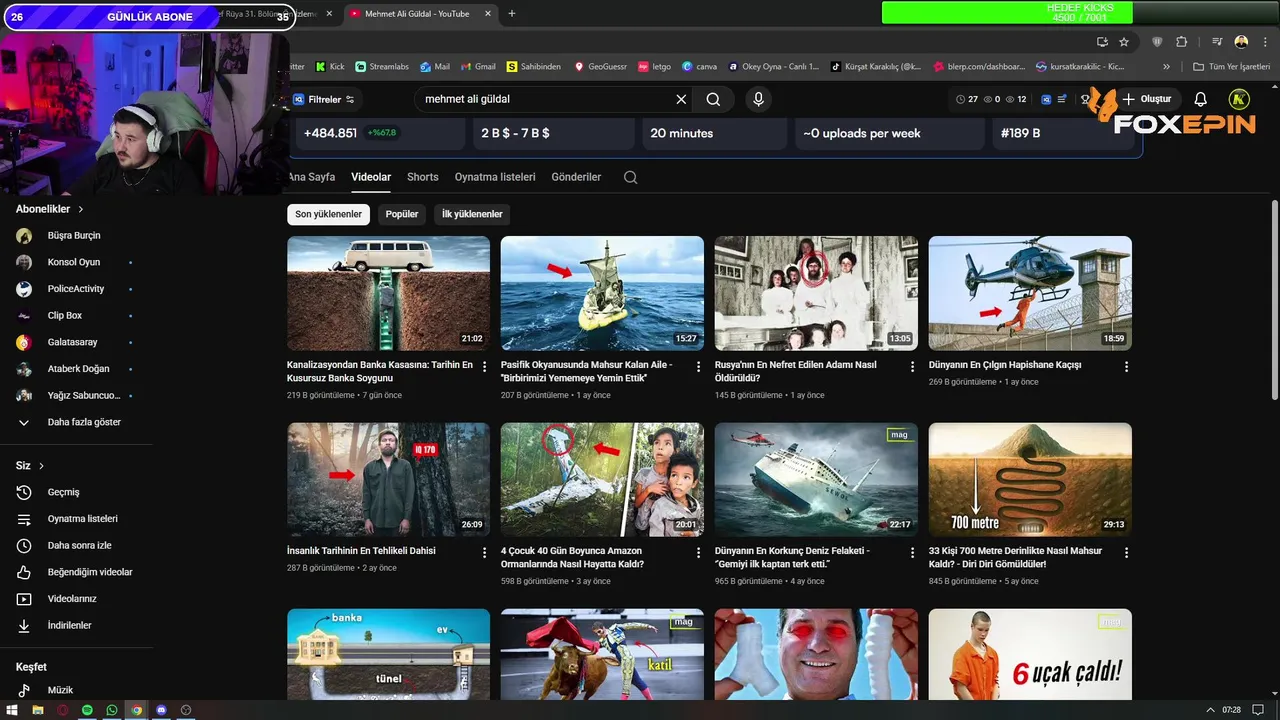Switch to Shorts tab
Screen dimensions: 1280x720
click(x=423, y=177)
